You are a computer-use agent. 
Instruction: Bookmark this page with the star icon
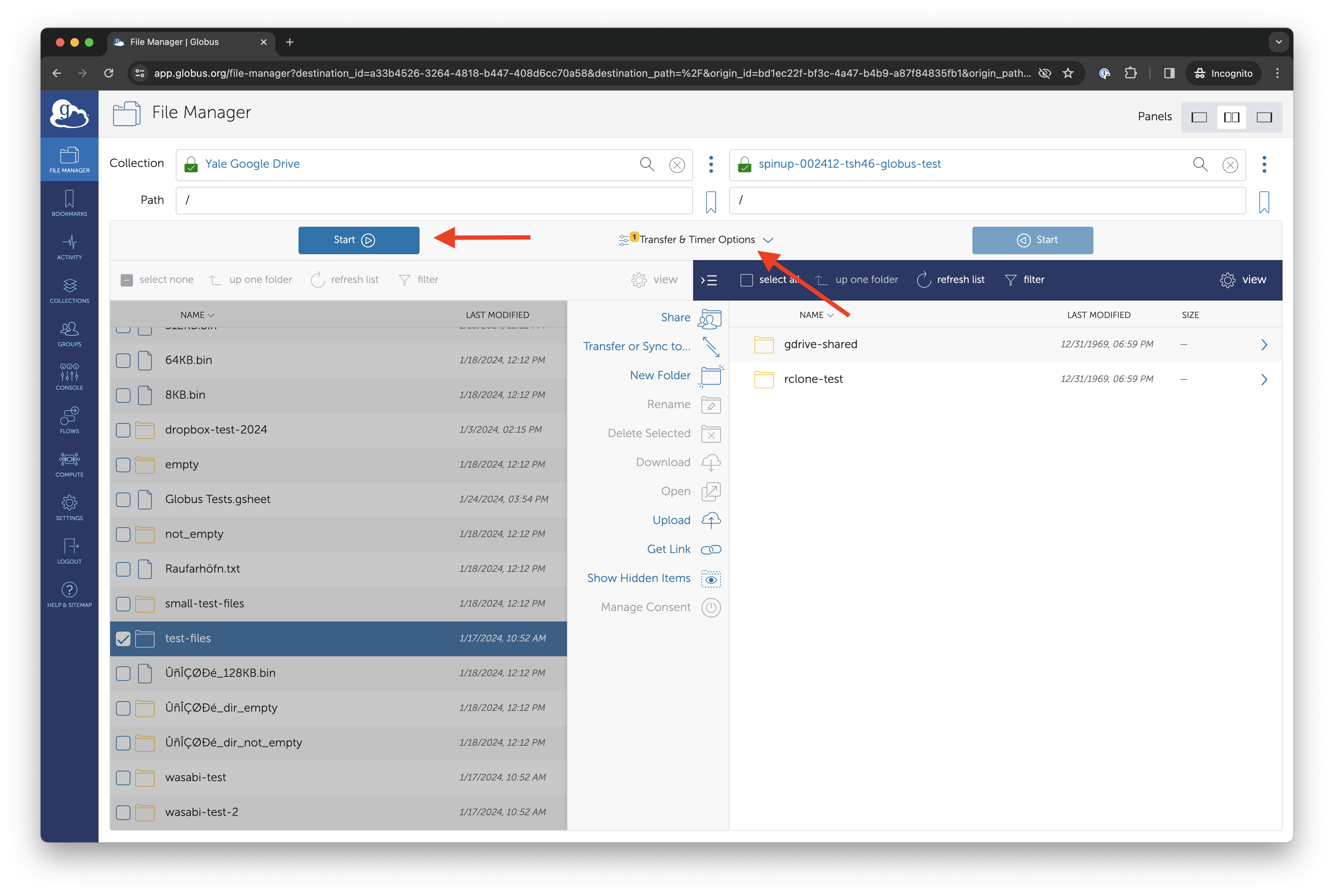1068,73
